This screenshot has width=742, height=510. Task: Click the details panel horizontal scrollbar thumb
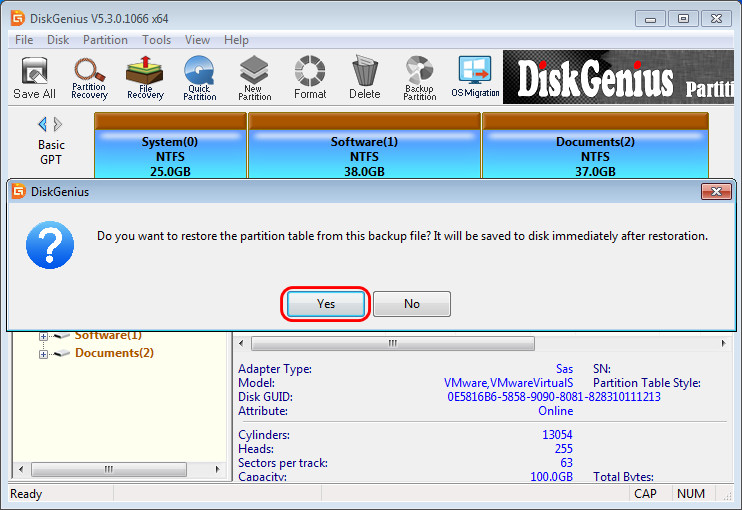click(x=393, y=343)
